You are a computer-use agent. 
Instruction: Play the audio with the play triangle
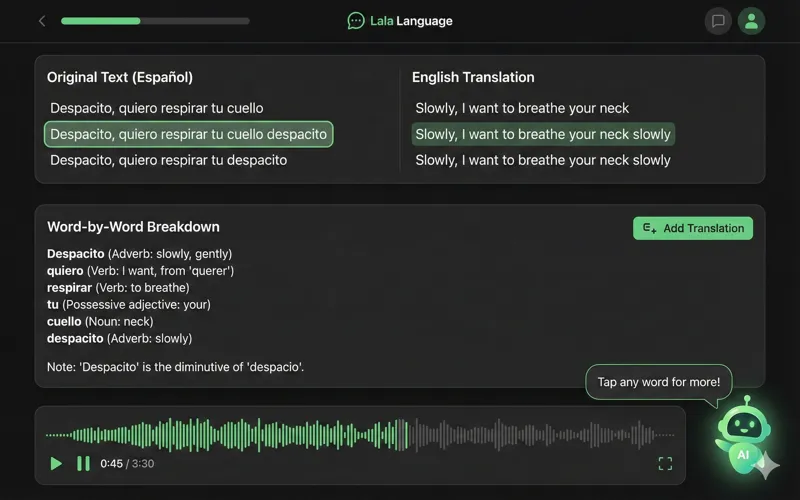56,463
